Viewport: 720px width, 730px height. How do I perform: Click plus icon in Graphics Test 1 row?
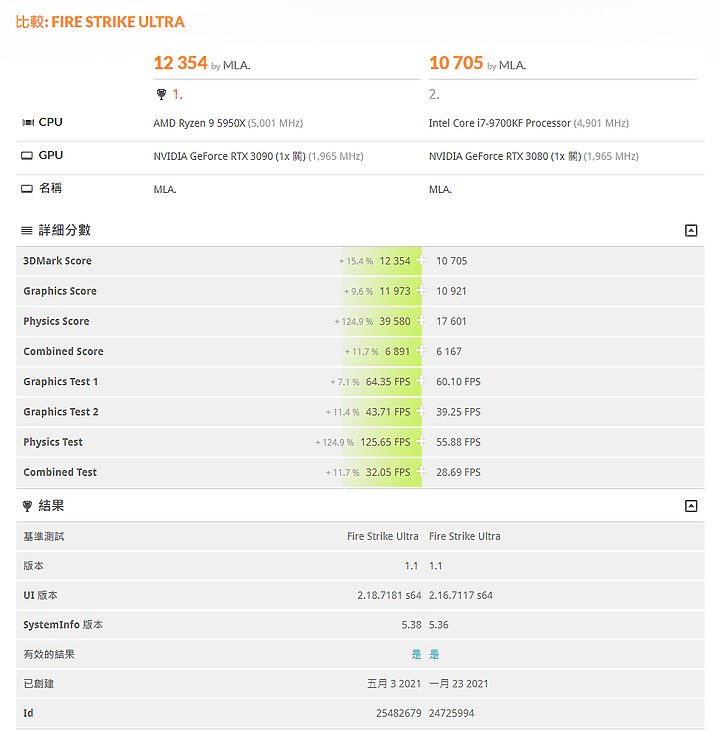click(x=421, y=381)
